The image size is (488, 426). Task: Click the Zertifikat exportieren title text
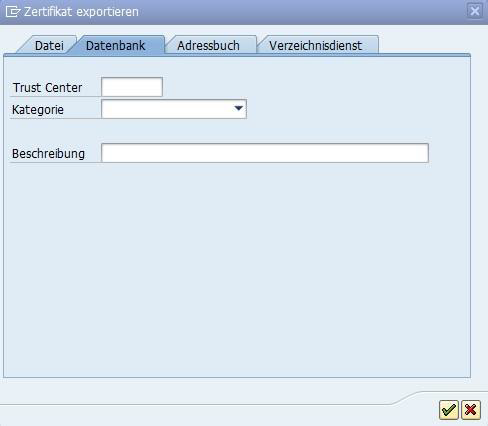click(x=81, y=12)
